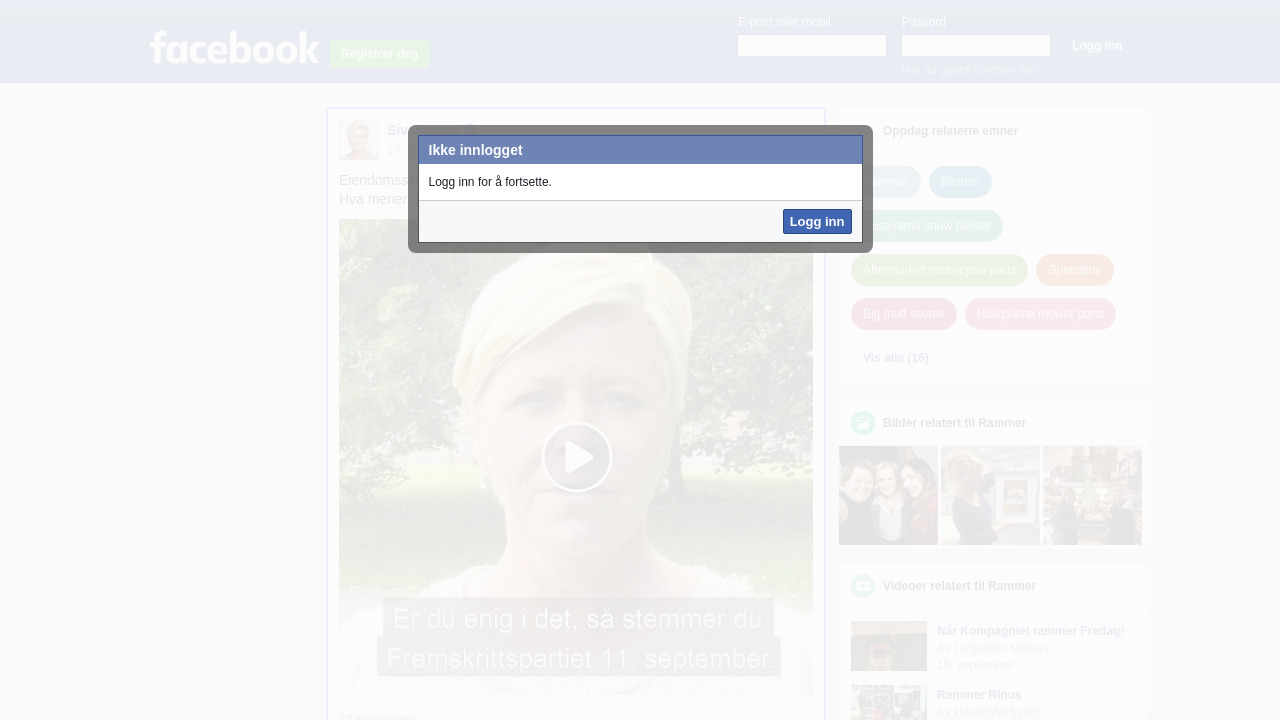The height and width of the screenshot is (720, 1280).
Task: Click the poster's profile picture
Action: 359,140
